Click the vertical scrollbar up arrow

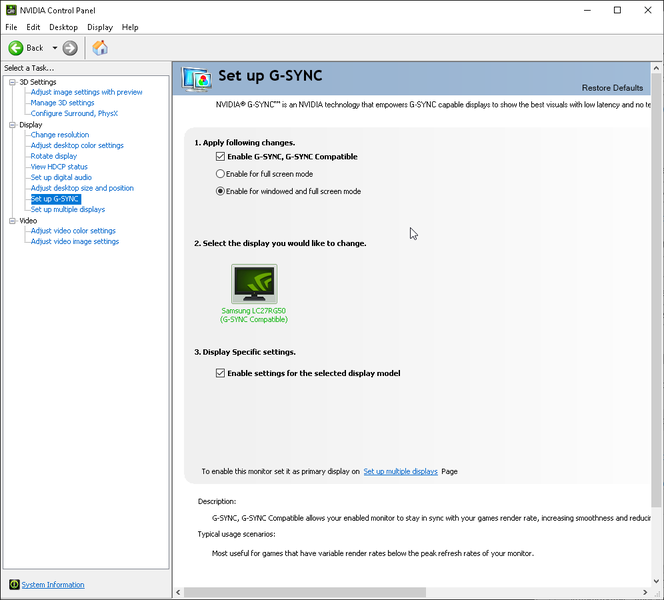pyautogui.click(x=656, y=68)
